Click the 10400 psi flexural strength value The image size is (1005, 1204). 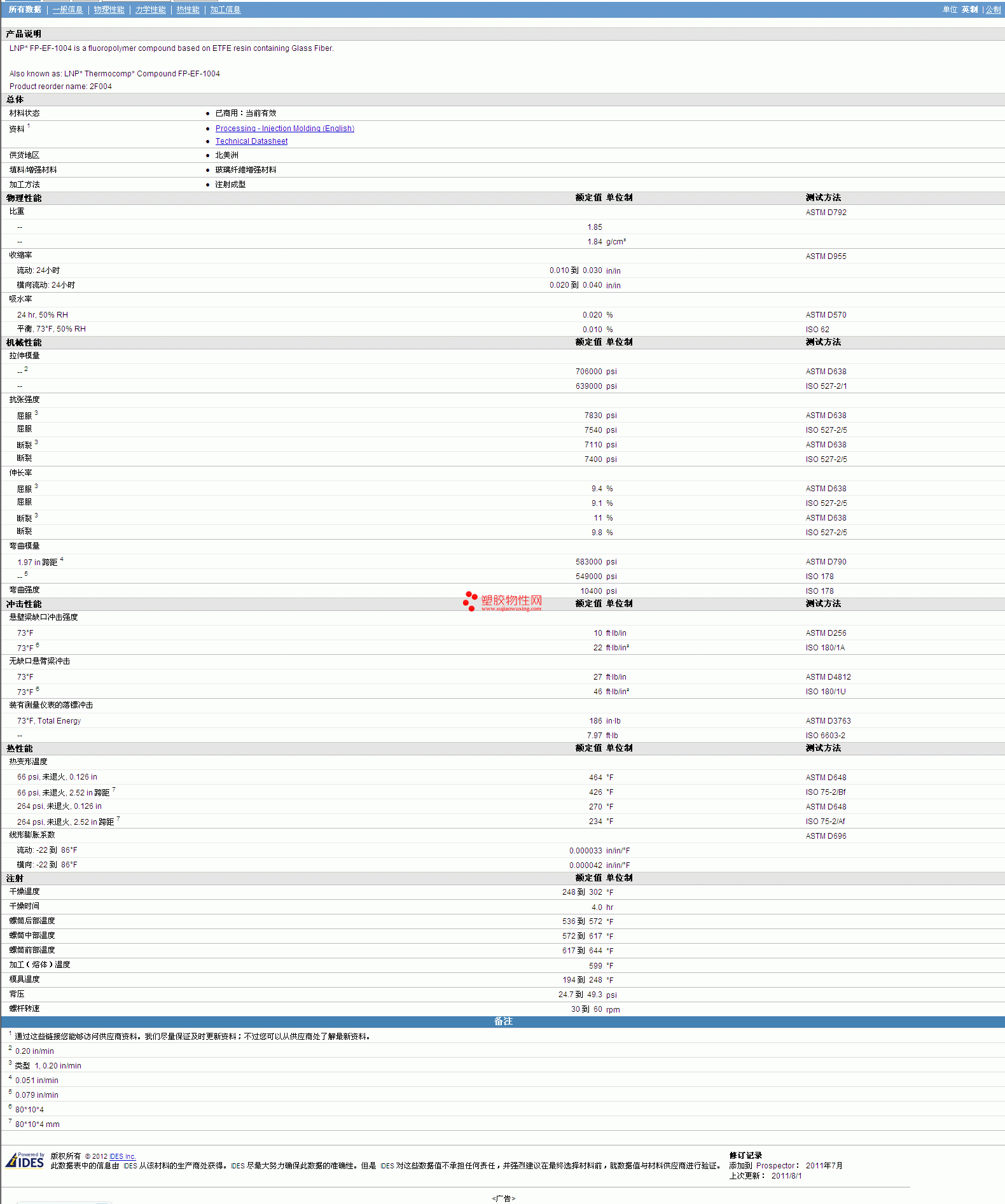click(599, 591)
